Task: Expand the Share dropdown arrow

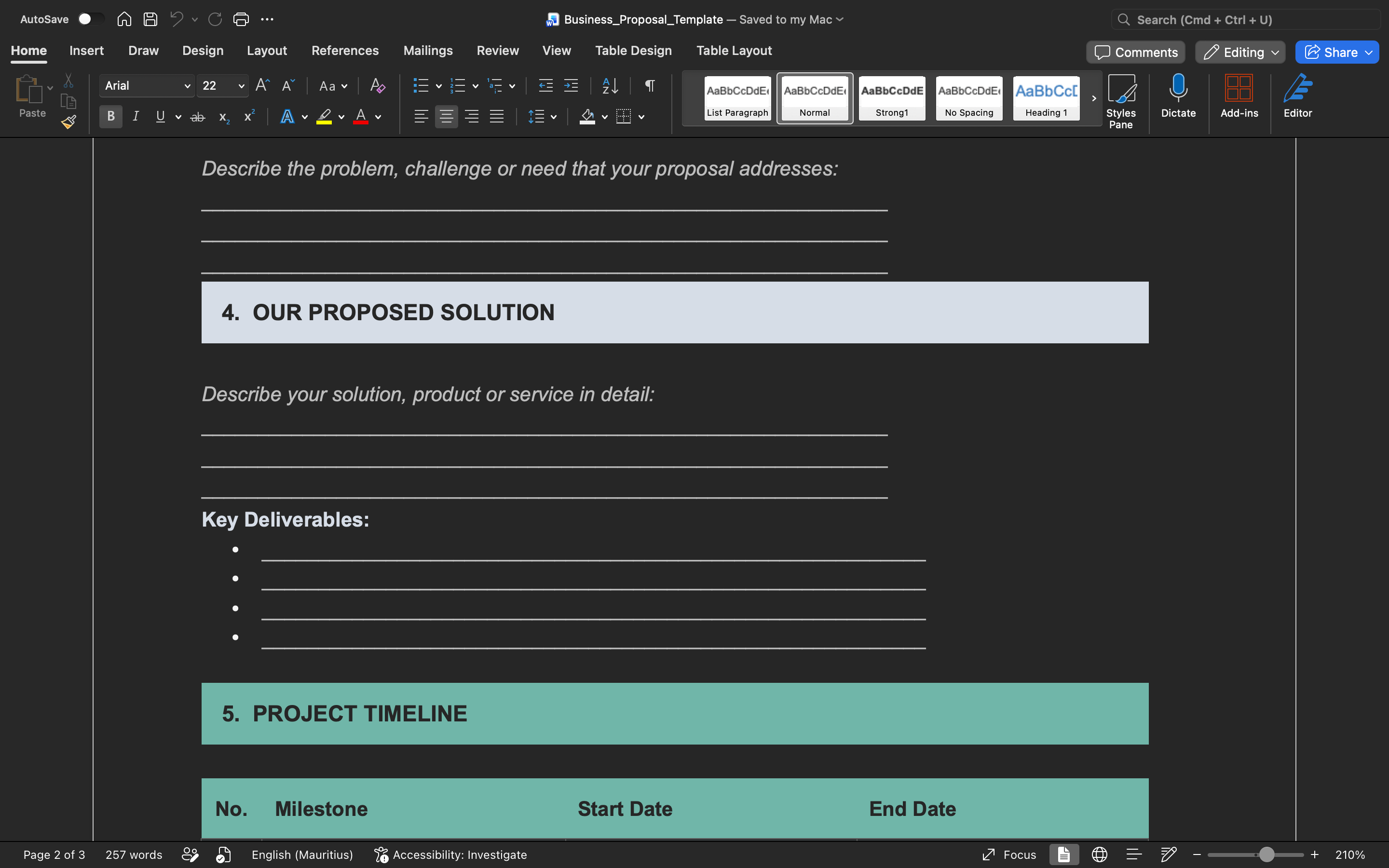Action: click(x=1369, y=52)
